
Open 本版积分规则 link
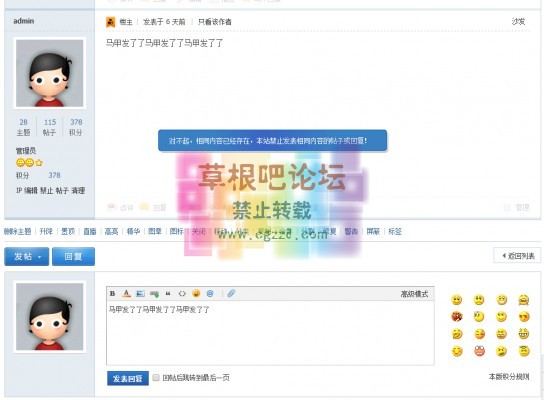509,376
